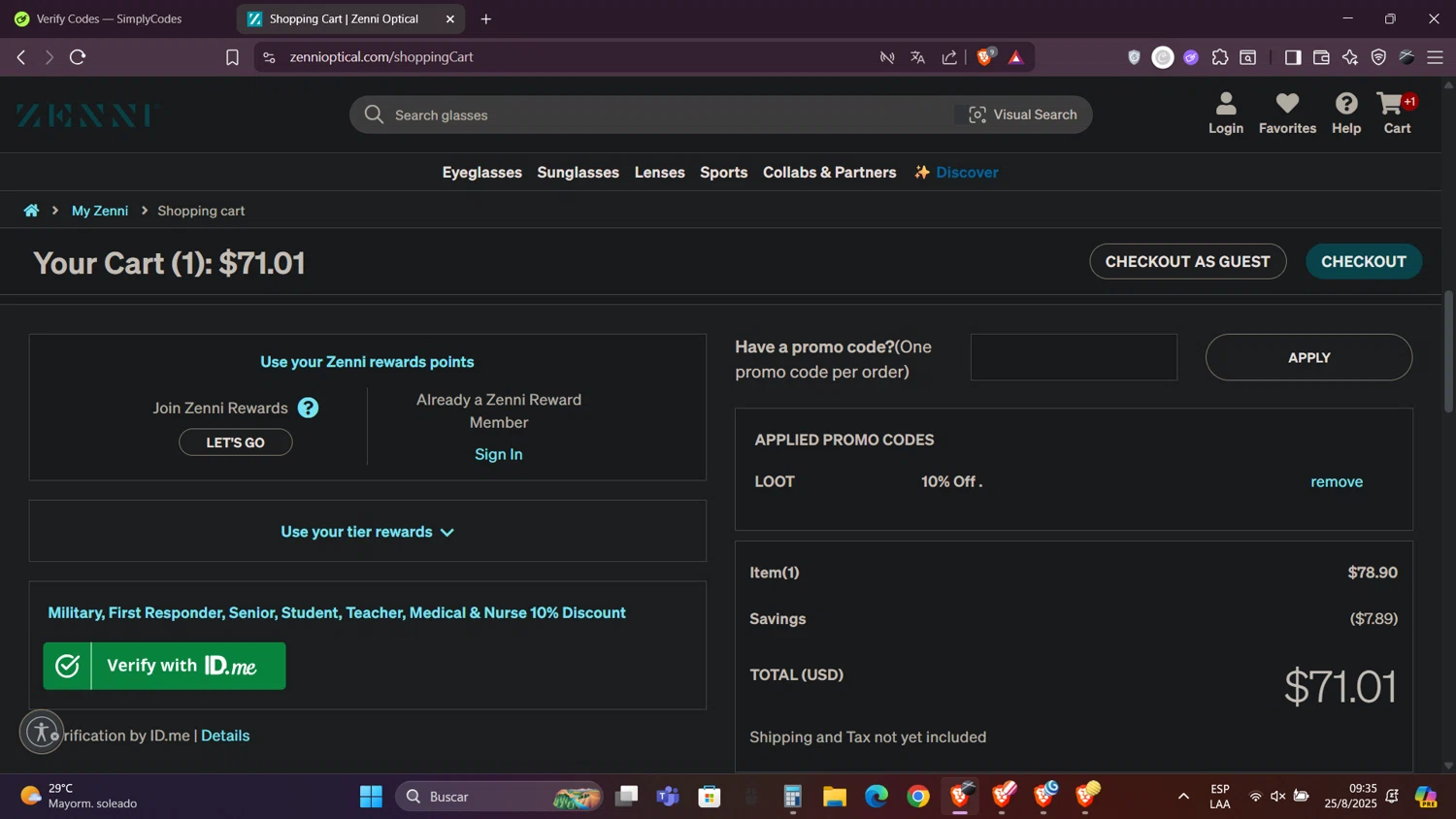Open Leo AI sparkle icon

pyautogui.click(x=1350, y=57)
